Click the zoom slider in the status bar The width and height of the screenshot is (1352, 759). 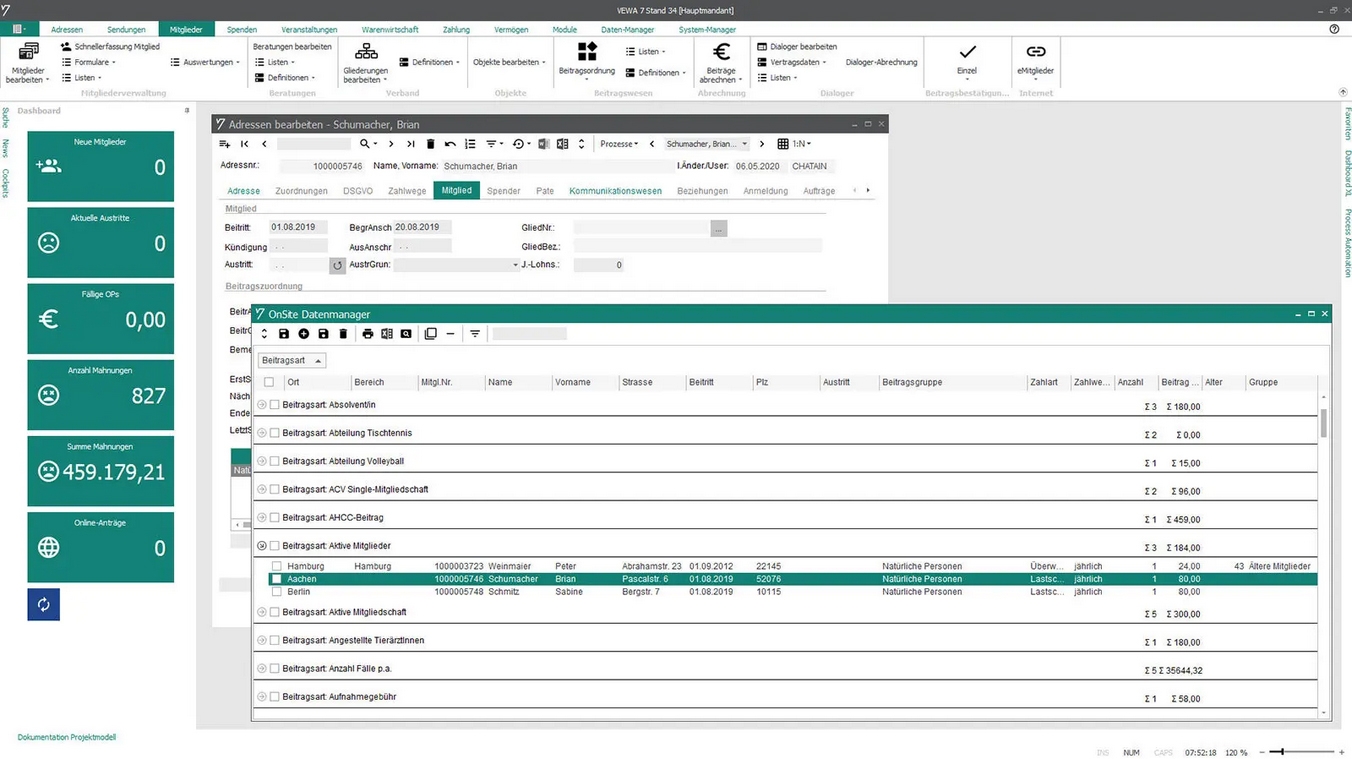tap(1299, 751)
